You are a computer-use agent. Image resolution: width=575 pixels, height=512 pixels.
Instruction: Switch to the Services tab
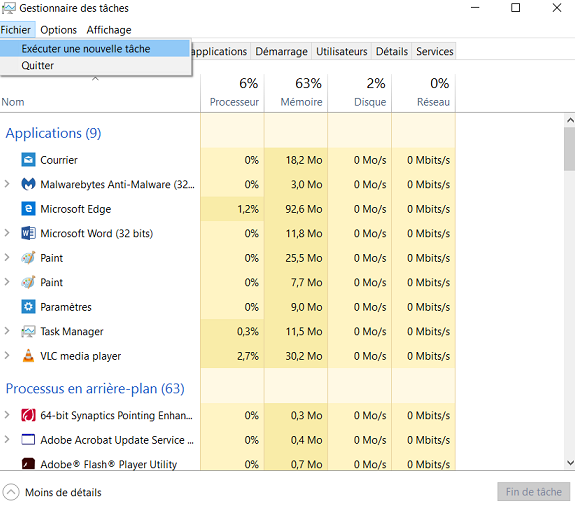[435, 51]
